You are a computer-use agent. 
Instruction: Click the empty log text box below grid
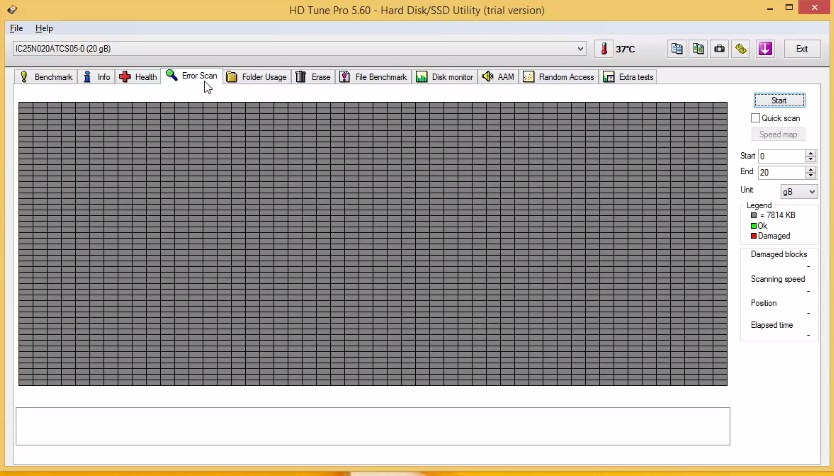[x=373, y=427]
